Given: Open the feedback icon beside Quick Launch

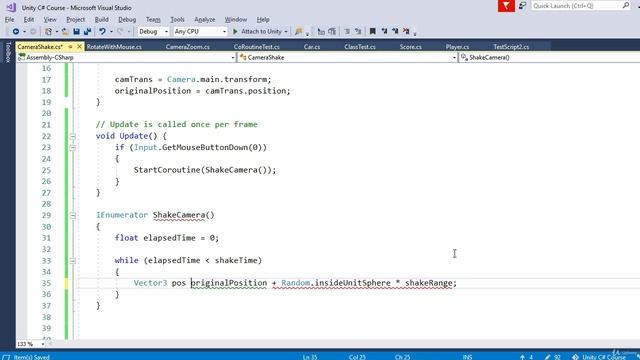Looking at the screenshot, I should (522, 6).
